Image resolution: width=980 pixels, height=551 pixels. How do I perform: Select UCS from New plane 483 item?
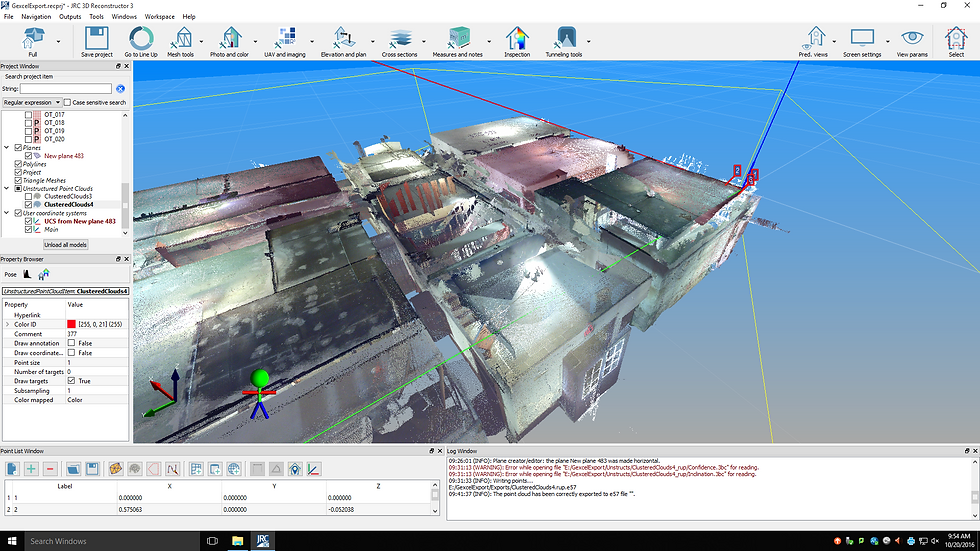[79, 221]
